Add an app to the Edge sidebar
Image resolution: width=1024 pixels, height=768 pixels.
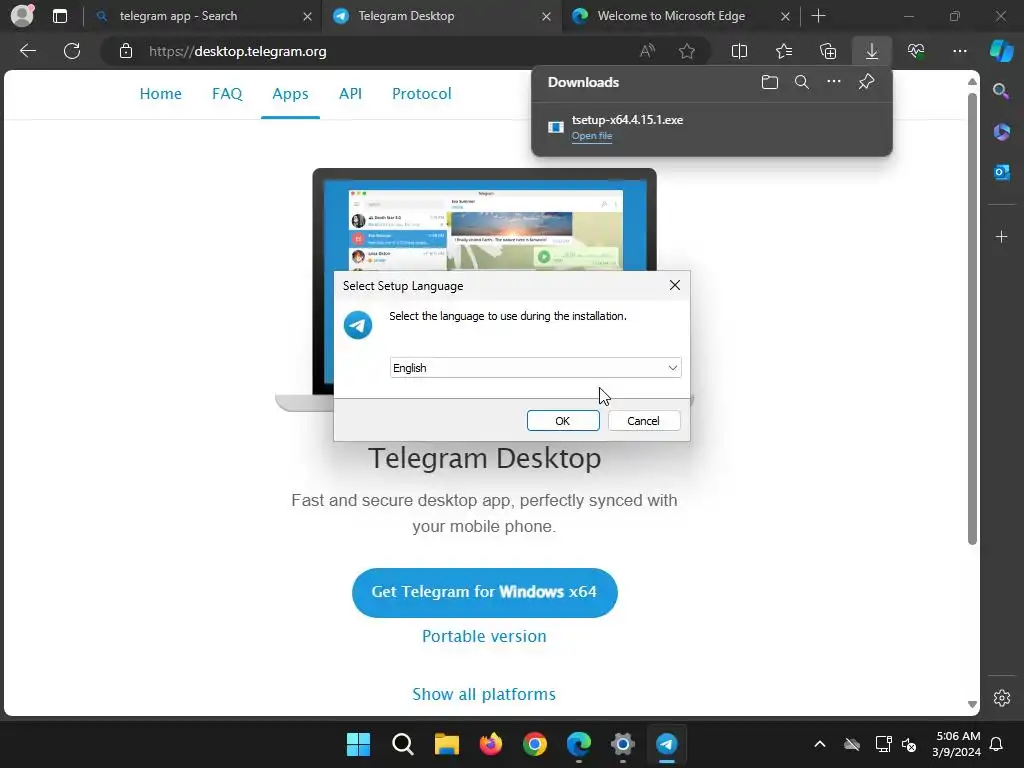point(1001,236)
